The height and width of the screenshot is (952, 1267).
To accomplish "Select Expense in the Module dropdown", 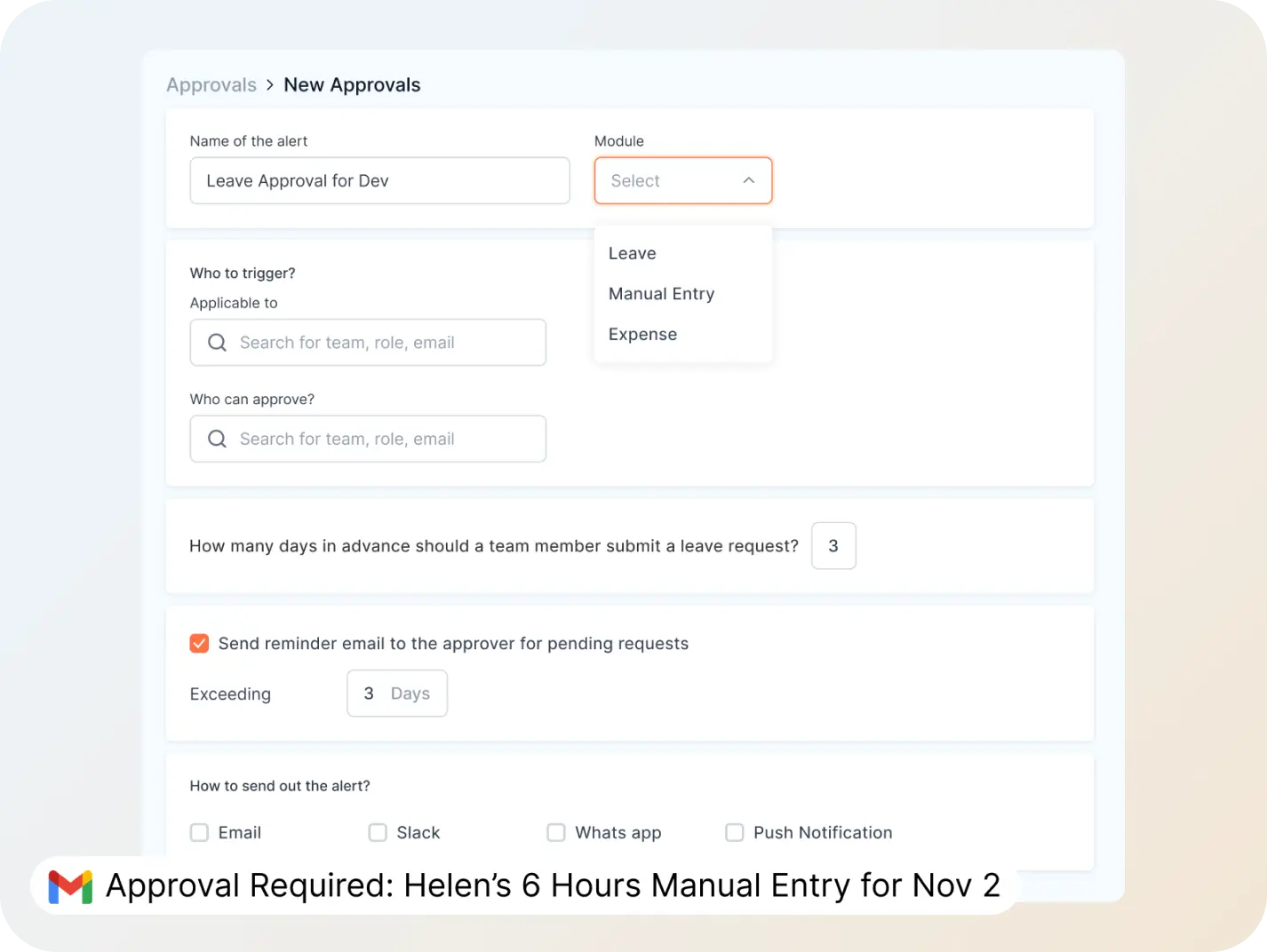I will pos(642,335).
